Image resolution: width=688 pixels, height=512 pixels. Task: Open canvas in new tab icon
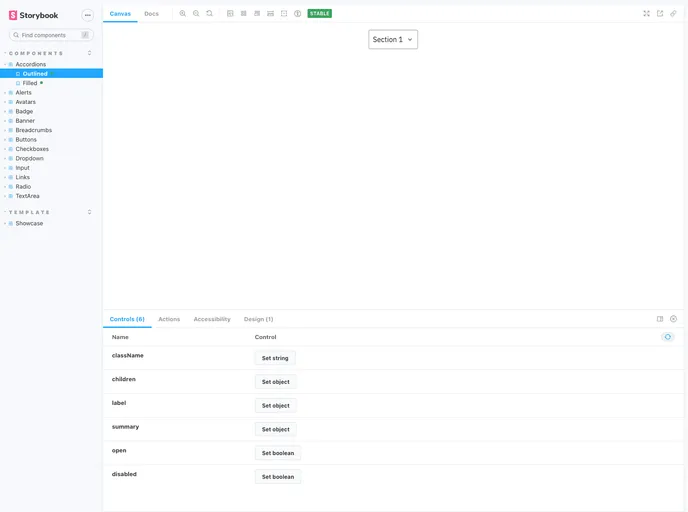point(660,14)
